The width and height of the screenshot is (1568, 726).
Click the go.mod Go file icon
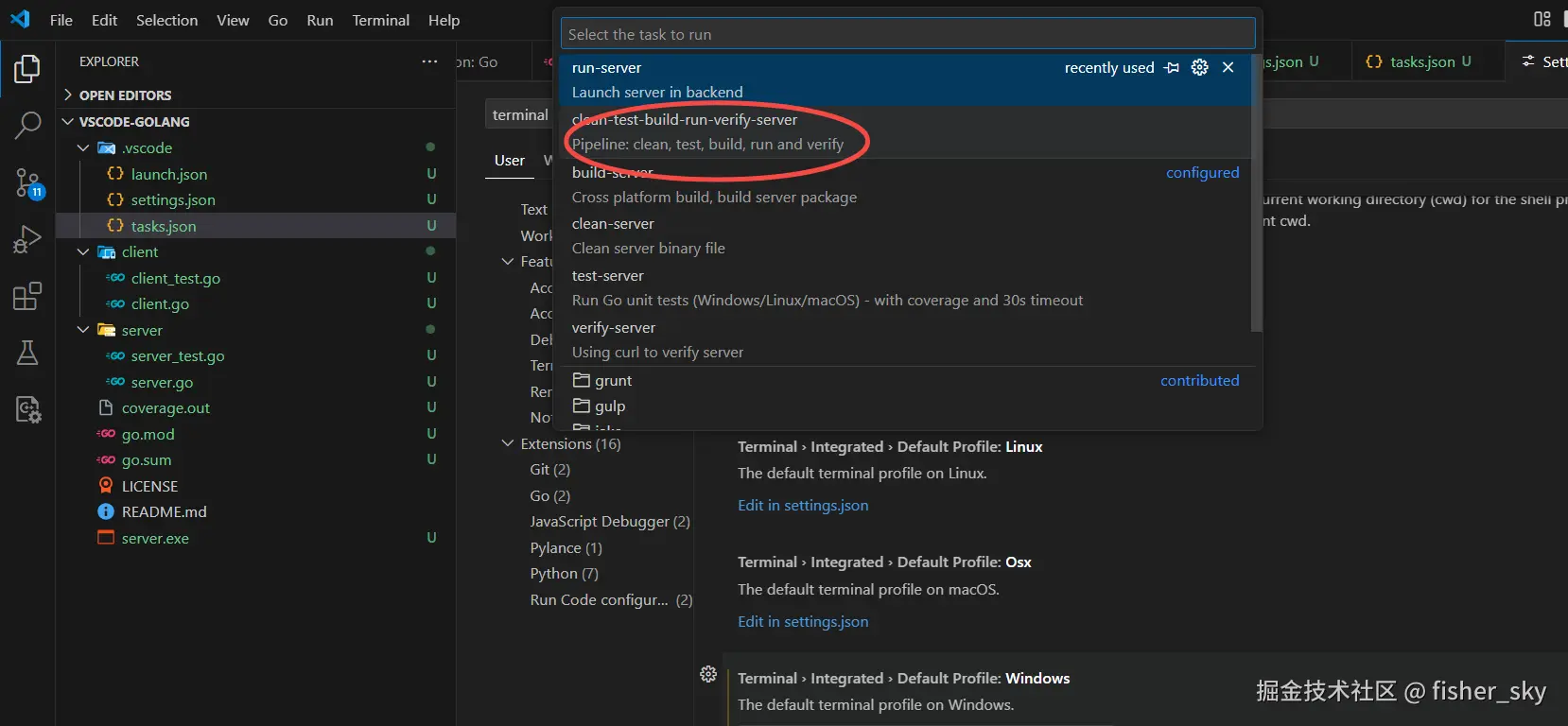106,434
